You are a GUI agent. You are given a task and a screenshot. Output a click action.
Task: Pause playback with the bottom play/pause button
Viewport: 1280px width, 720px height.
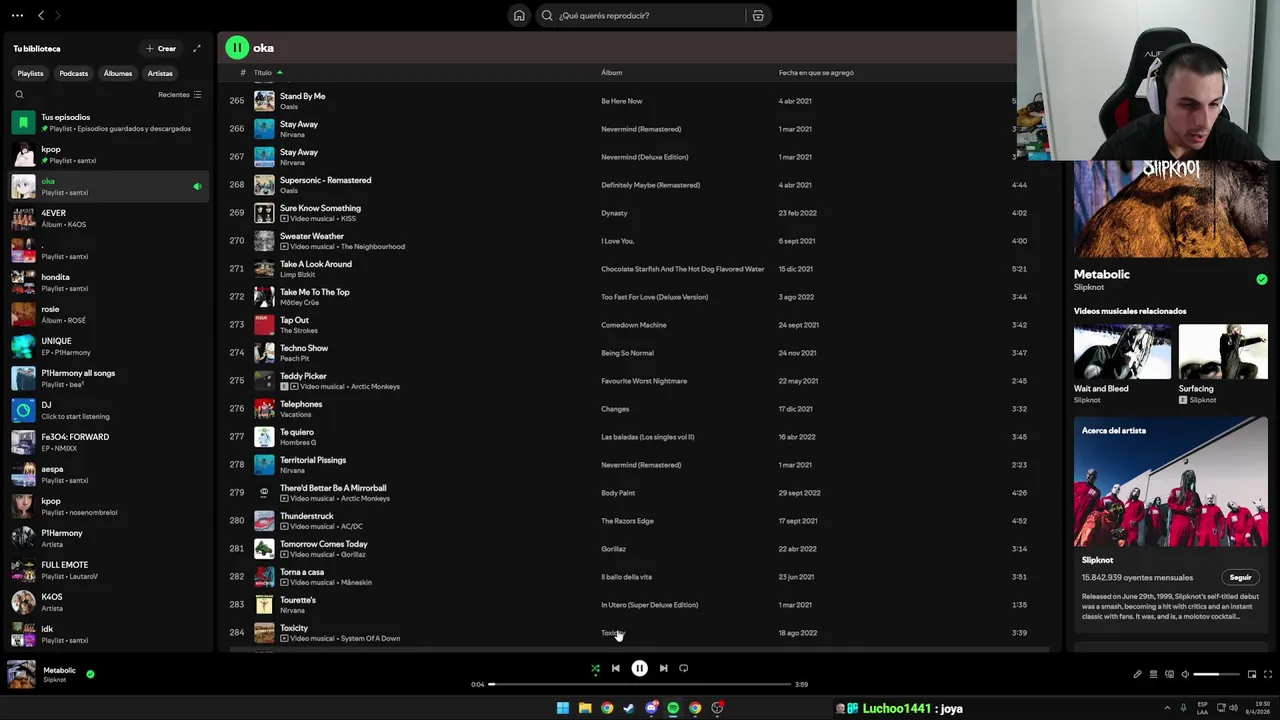[x=639, y=668]
